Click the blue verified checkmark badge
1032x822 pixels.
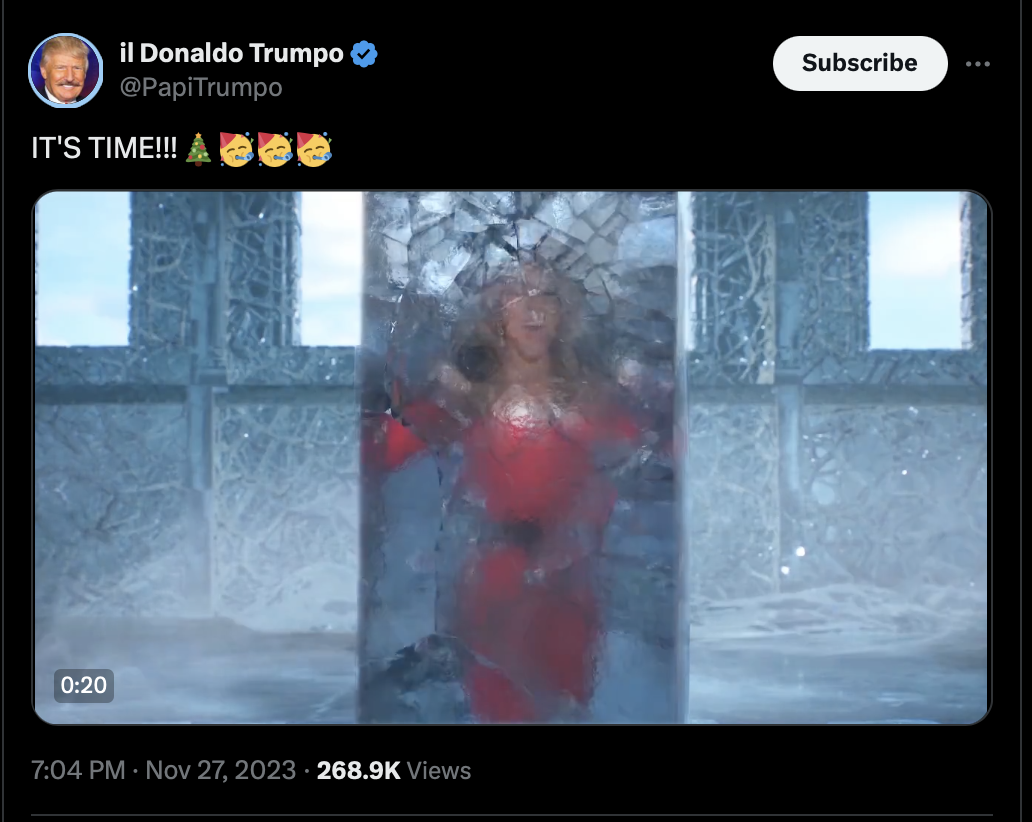pos(364,53)
